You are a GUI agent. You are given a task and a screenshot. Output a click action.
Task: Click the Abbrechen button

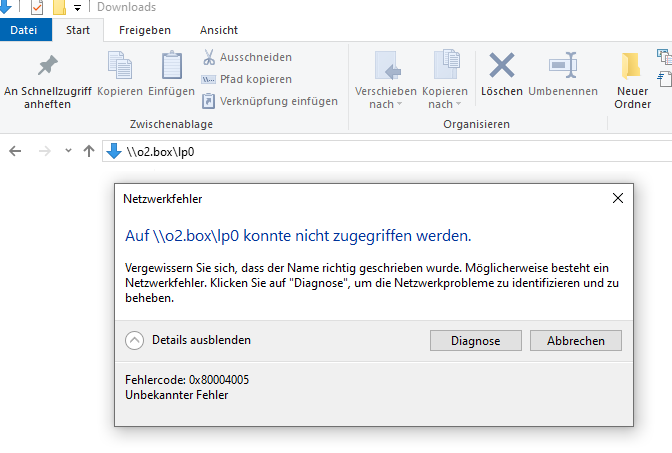(576, 341)
